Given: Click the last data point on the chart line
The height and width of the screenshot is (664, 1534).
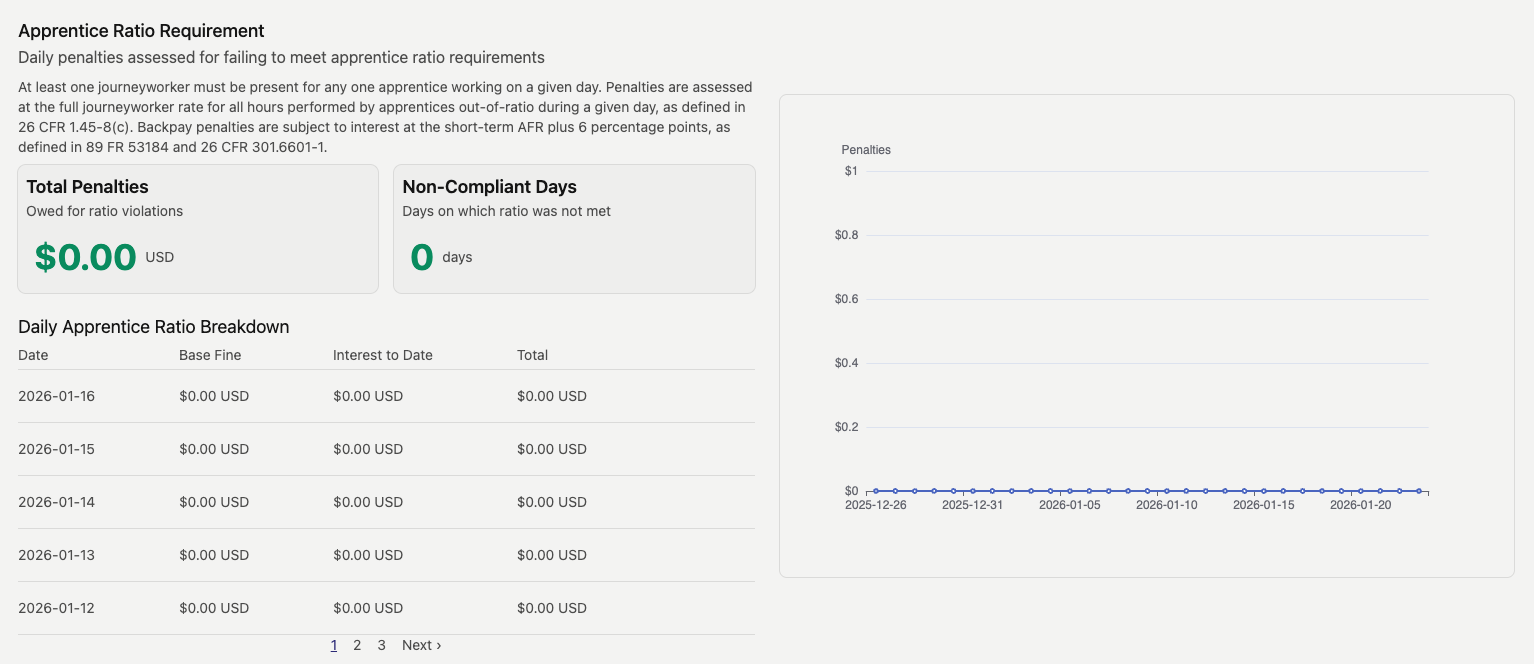Looking at the screenshot, I should 1418,491.
